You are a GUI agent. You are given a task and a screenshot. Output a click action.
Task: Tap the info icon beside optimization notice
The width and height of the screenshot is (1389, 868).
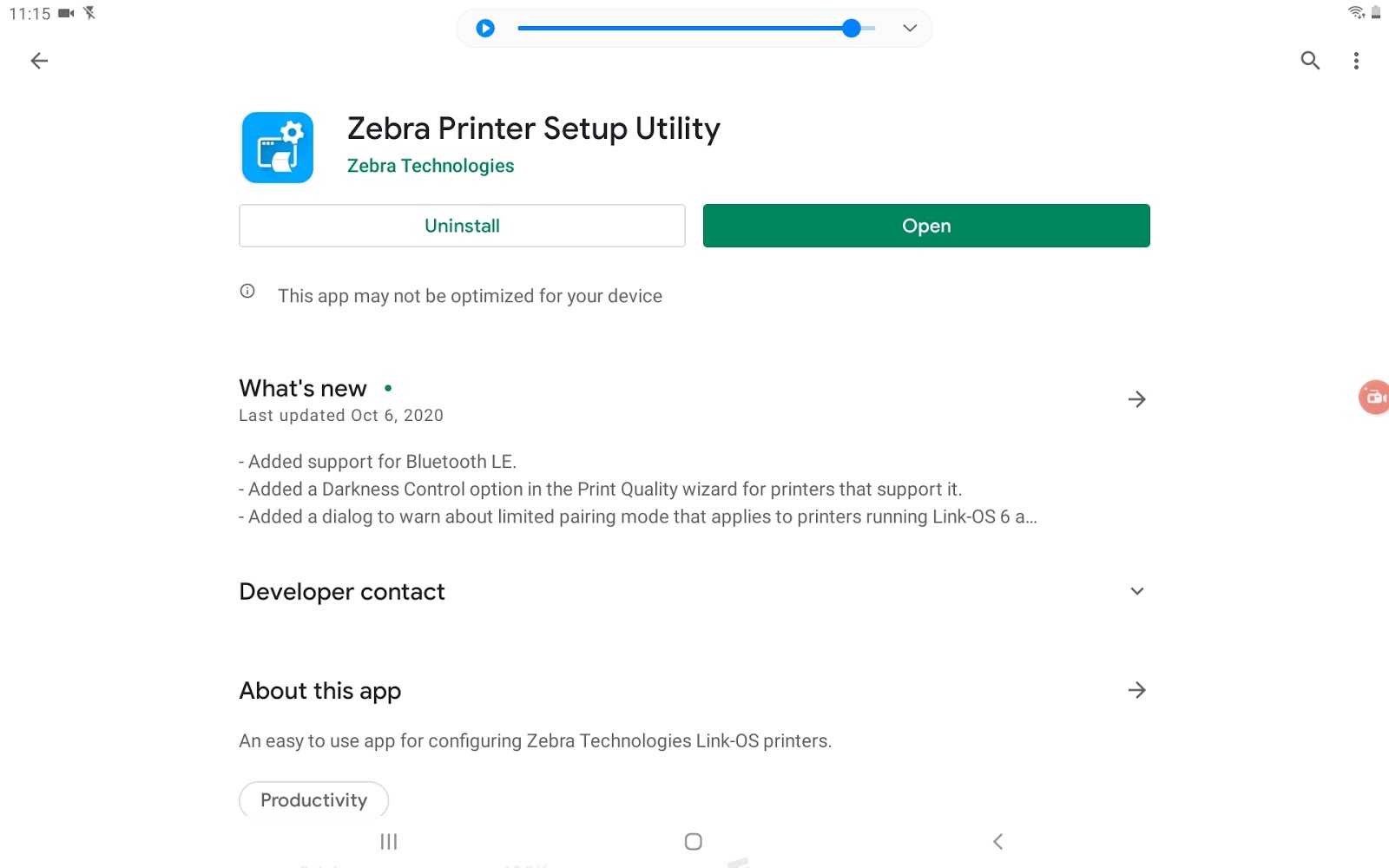tap(247, 292)
